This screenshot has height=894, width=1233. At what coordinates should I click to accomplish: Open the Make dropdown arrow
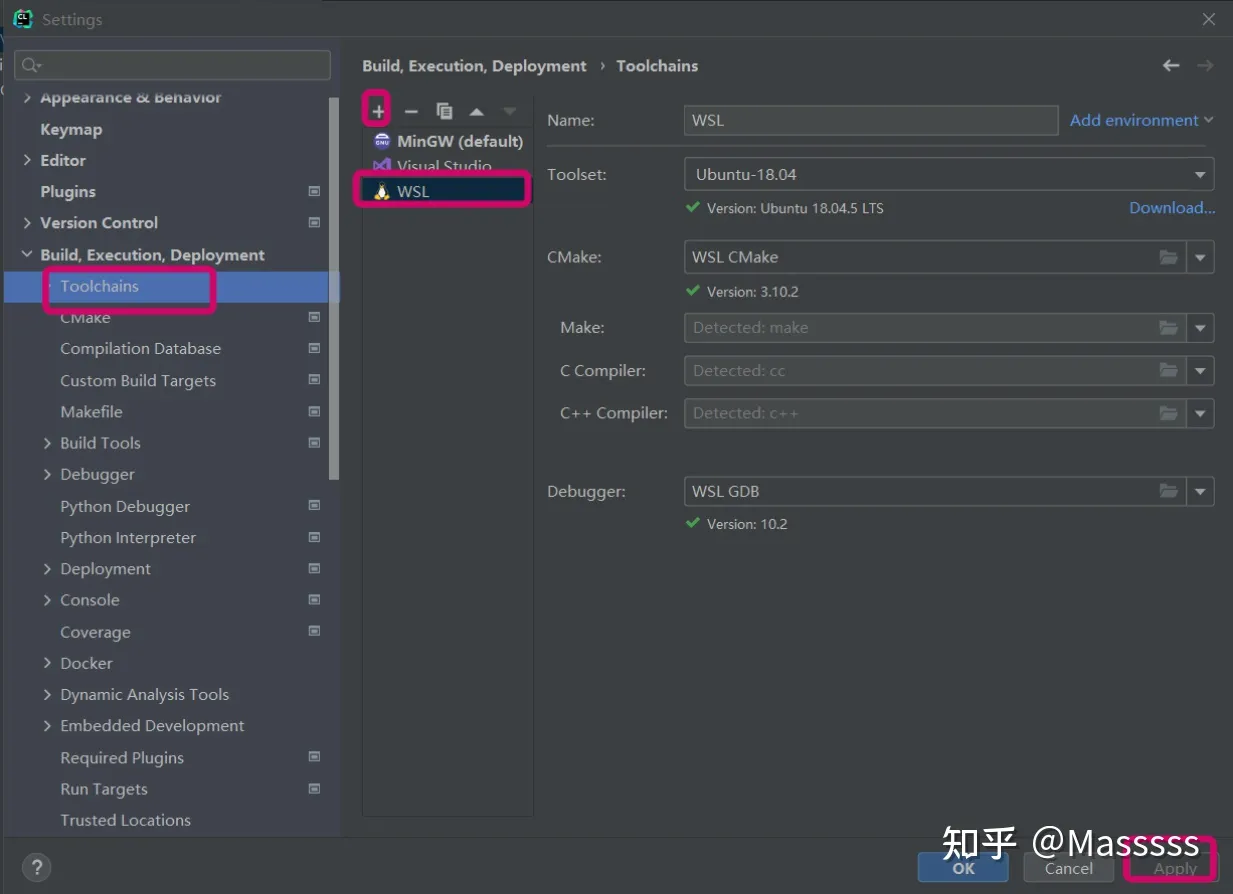coord(1201,327)
